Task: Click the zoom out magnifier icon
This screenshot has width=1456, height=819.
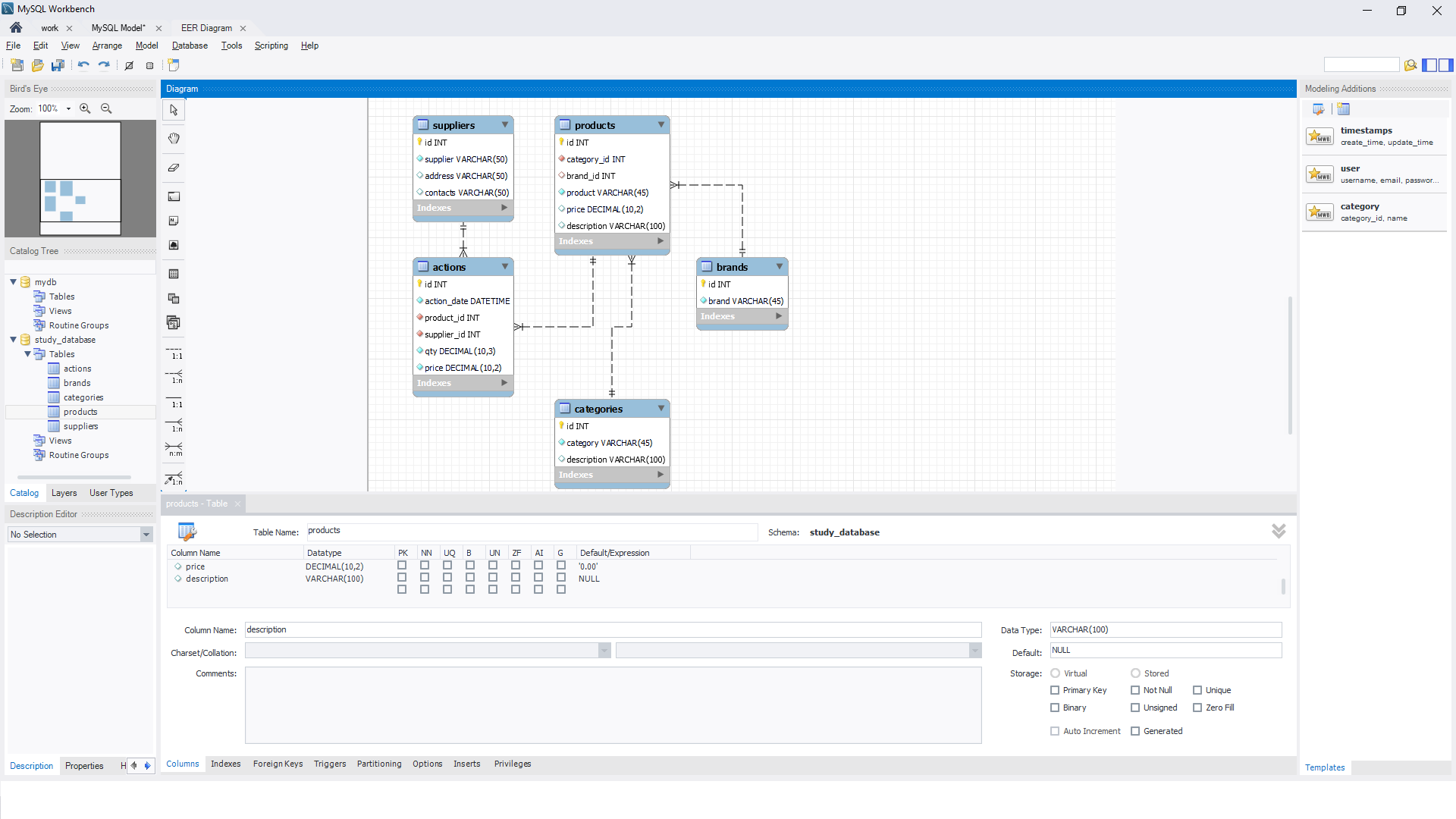Action: (x=106, y=108)
